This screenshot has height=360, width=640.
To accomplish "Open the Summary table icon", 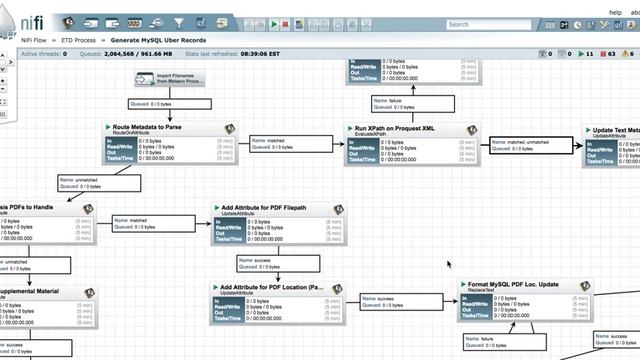I will pos(550,25).
